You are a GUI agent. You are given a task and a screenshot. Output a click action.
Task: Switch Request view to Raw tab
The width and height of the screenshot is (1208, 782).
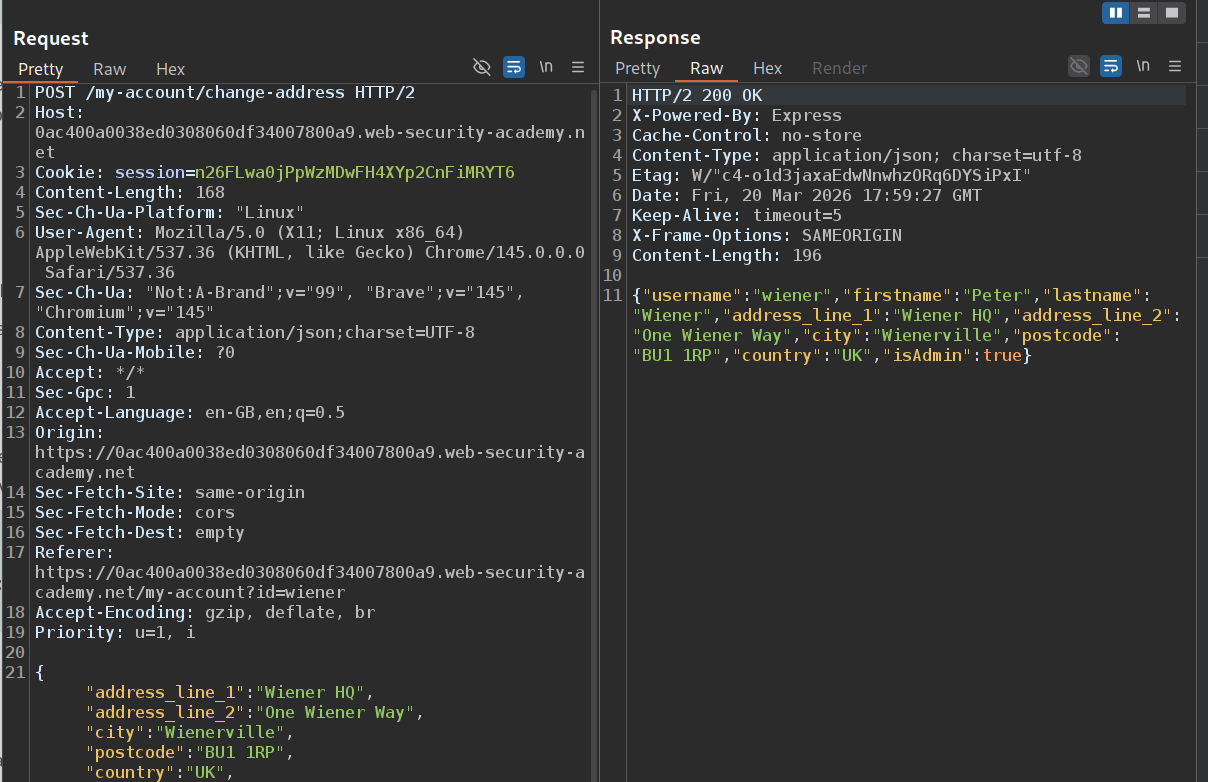pos(110,69)
